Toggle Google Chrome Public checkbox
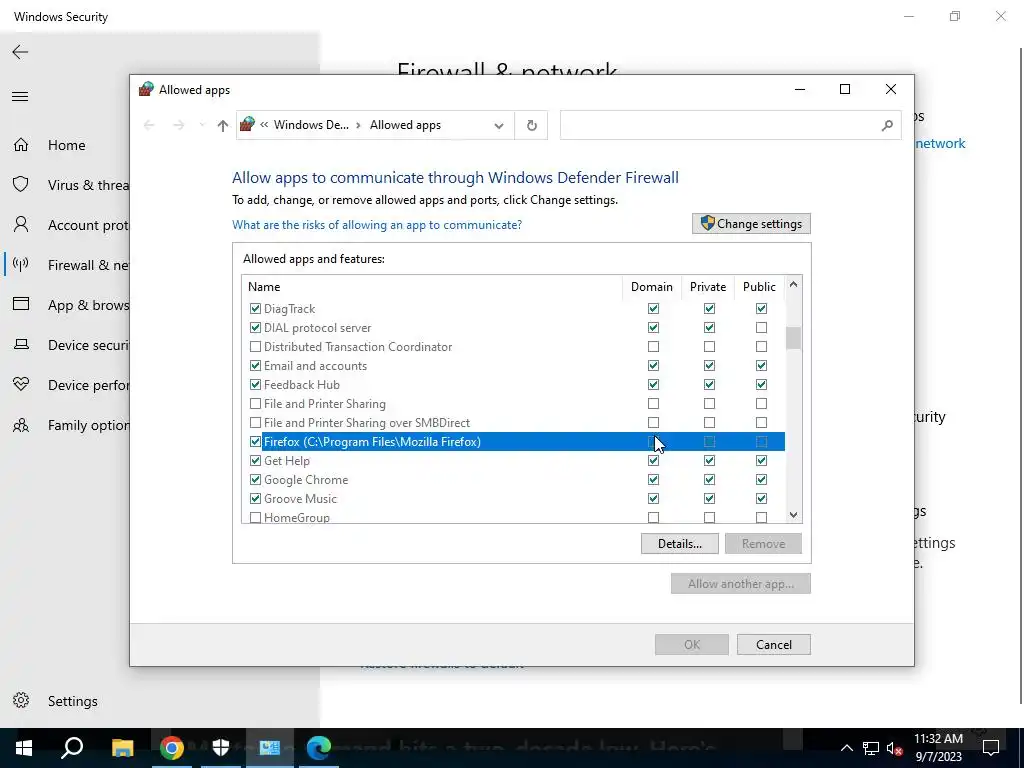The image size is (1024, 768). pos(761,479)
